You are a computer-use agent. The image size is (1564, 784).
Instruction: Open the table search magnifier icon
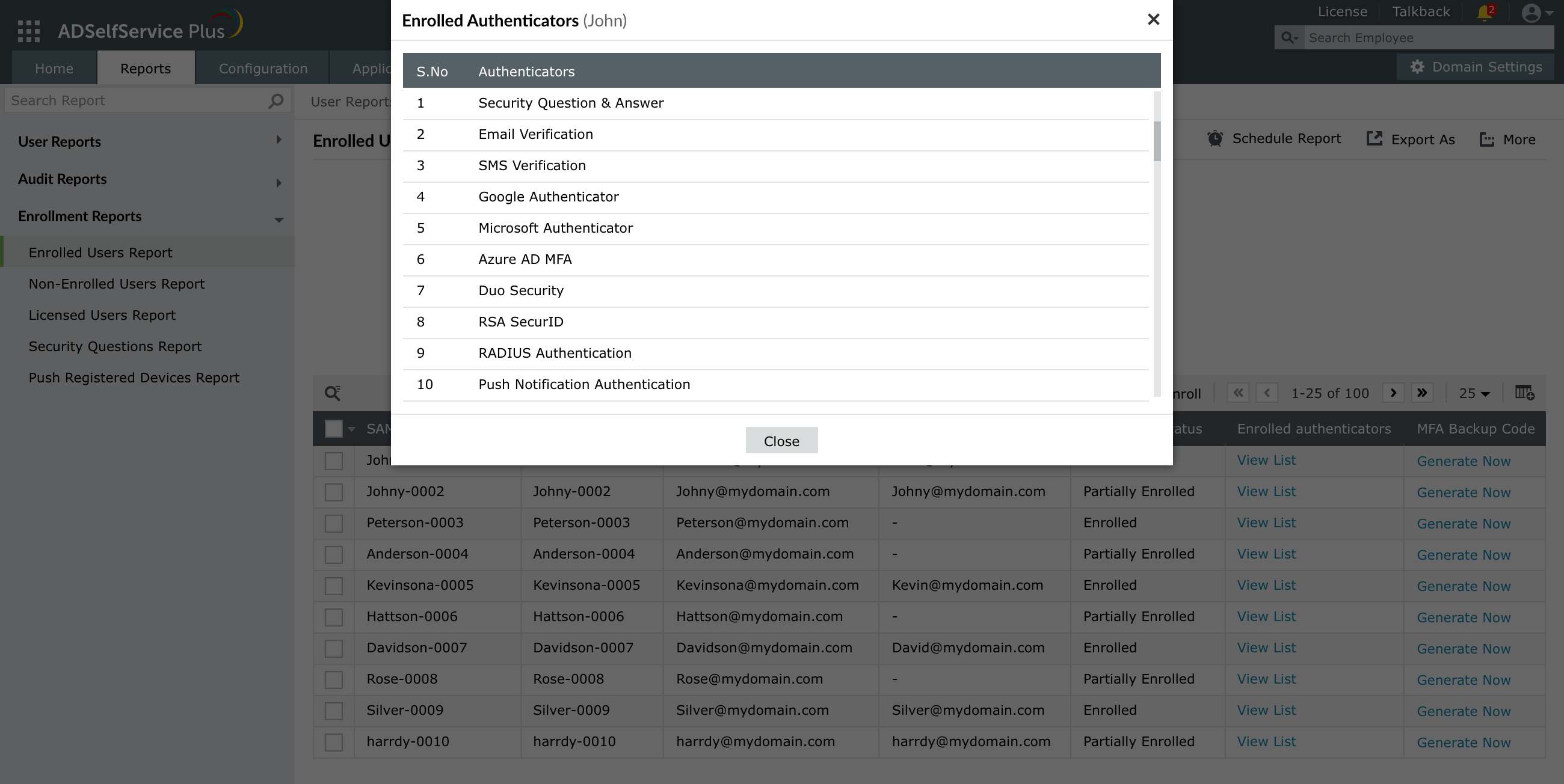click(332, 393)
